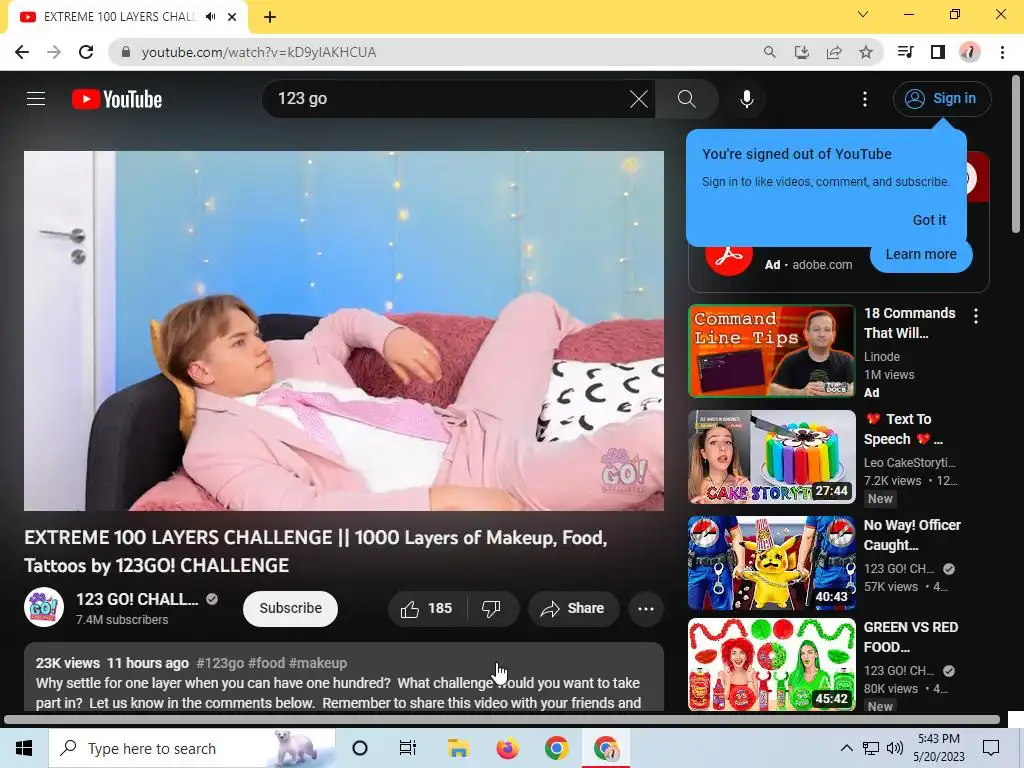The height and width of the screenshot is (768, 1024).
Task: Open the Cake Storytime thumbnail
Action: click(x=771, y=456)
